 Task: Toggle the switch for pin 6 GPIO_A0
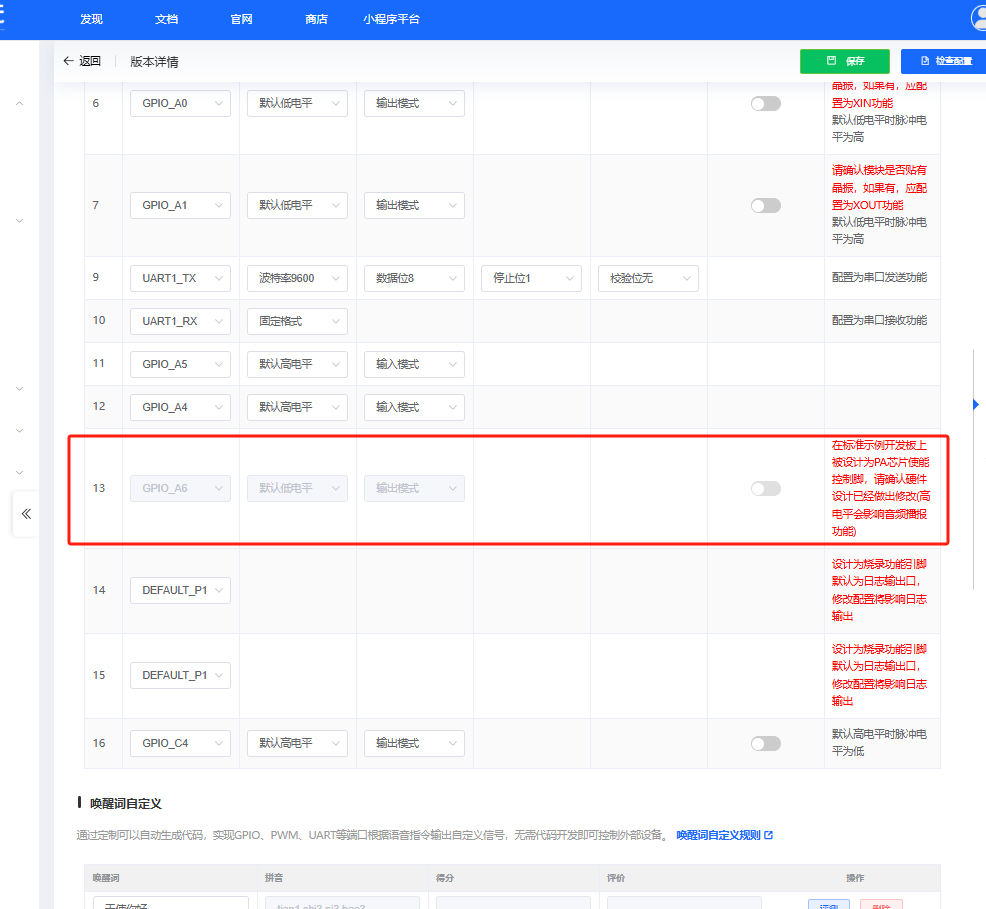[x=765, y=103]
